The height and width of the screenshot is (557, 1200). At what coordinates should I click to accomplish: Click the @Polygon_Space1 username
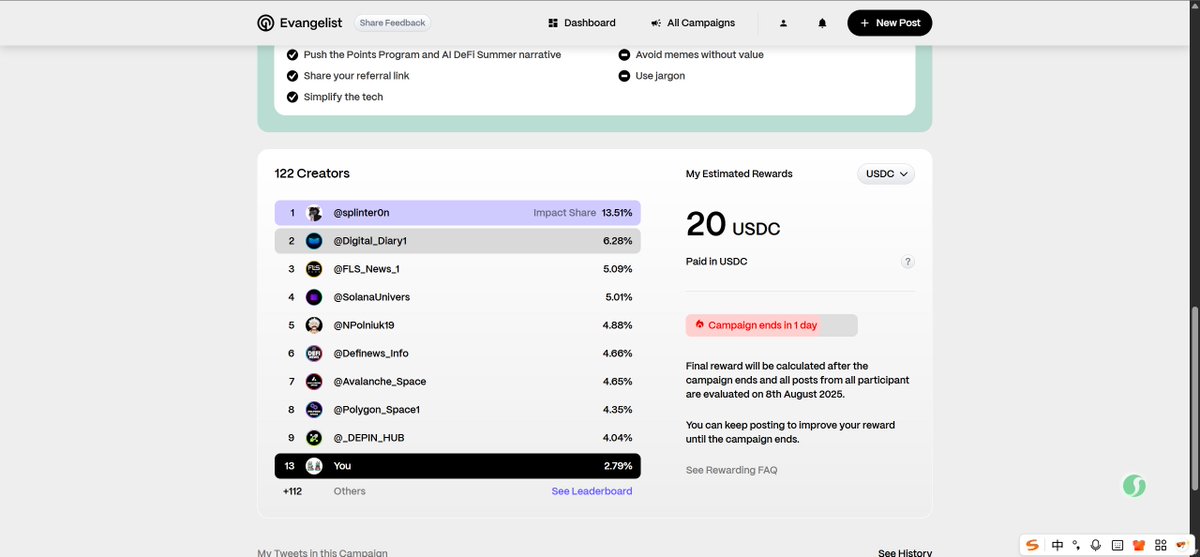pyautogui.click(x=377, y=410)
